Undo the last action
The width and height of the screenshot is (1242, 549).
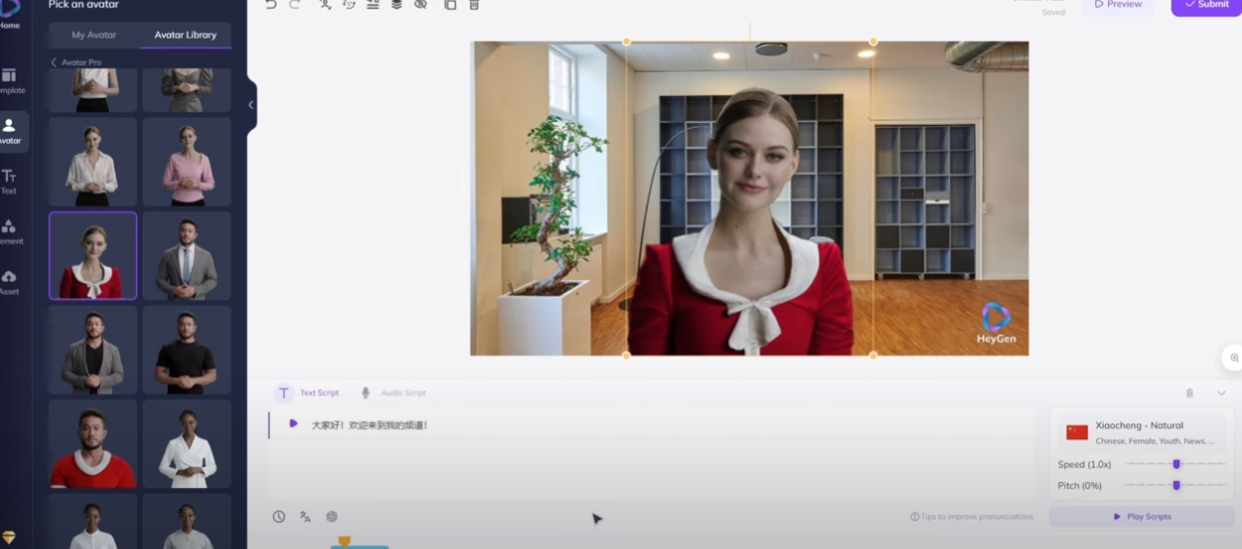pyautogui.click(x=271, y=5)
